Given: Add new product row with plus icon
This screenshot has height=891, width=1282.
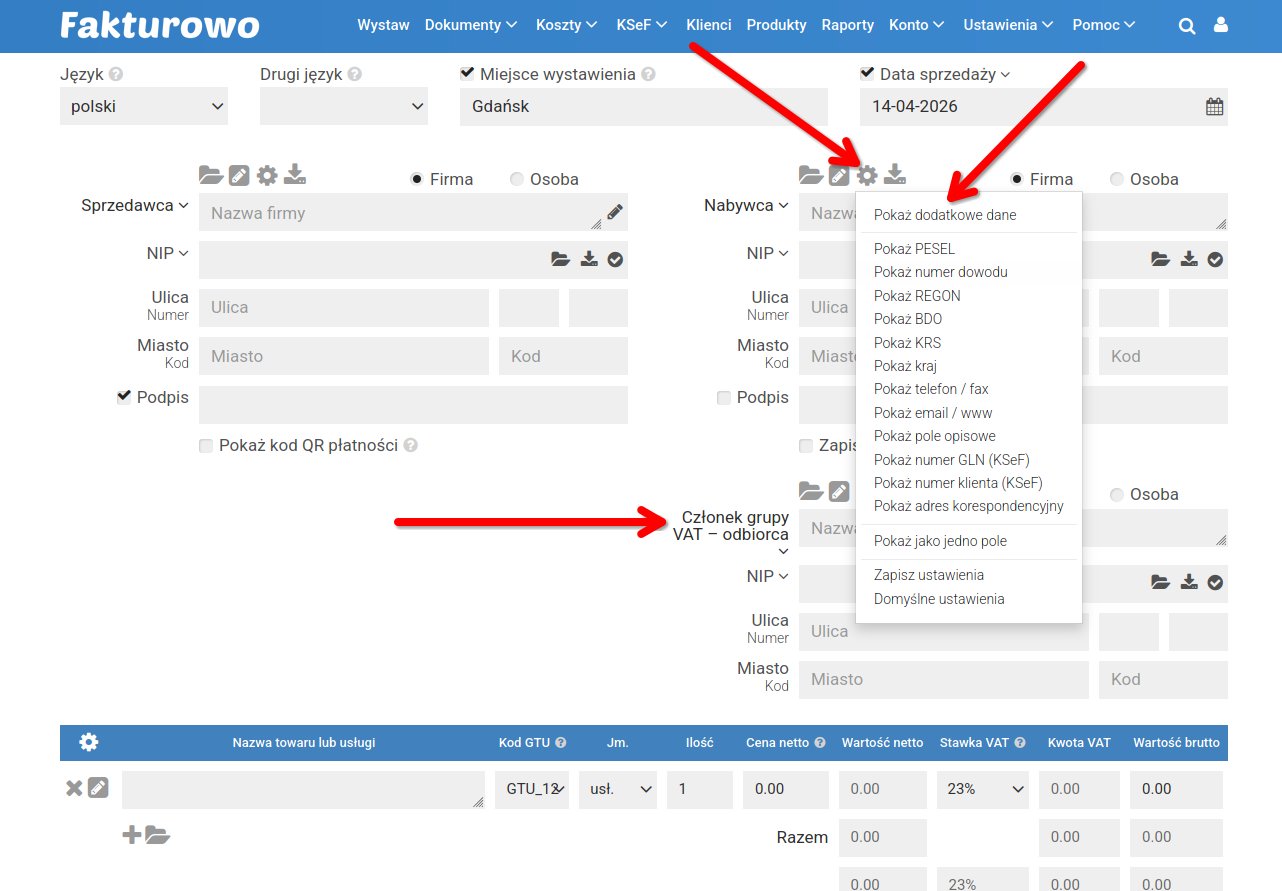Looking at the screenshot, I should coord(131,834).
